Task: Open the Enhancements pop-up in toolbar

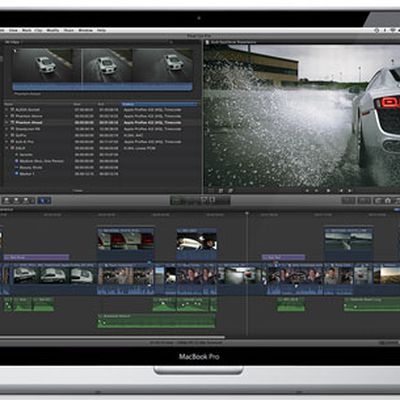Action: [x=348, y=201]
